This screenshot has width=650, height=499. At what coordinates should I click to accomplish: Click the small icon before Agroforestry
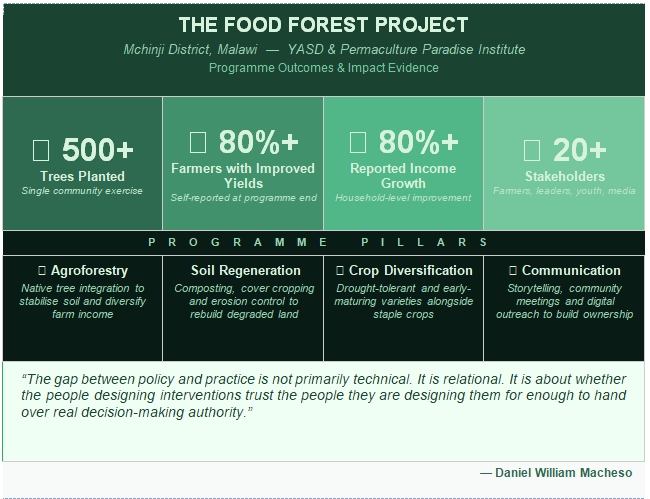[x=42, y=271]
